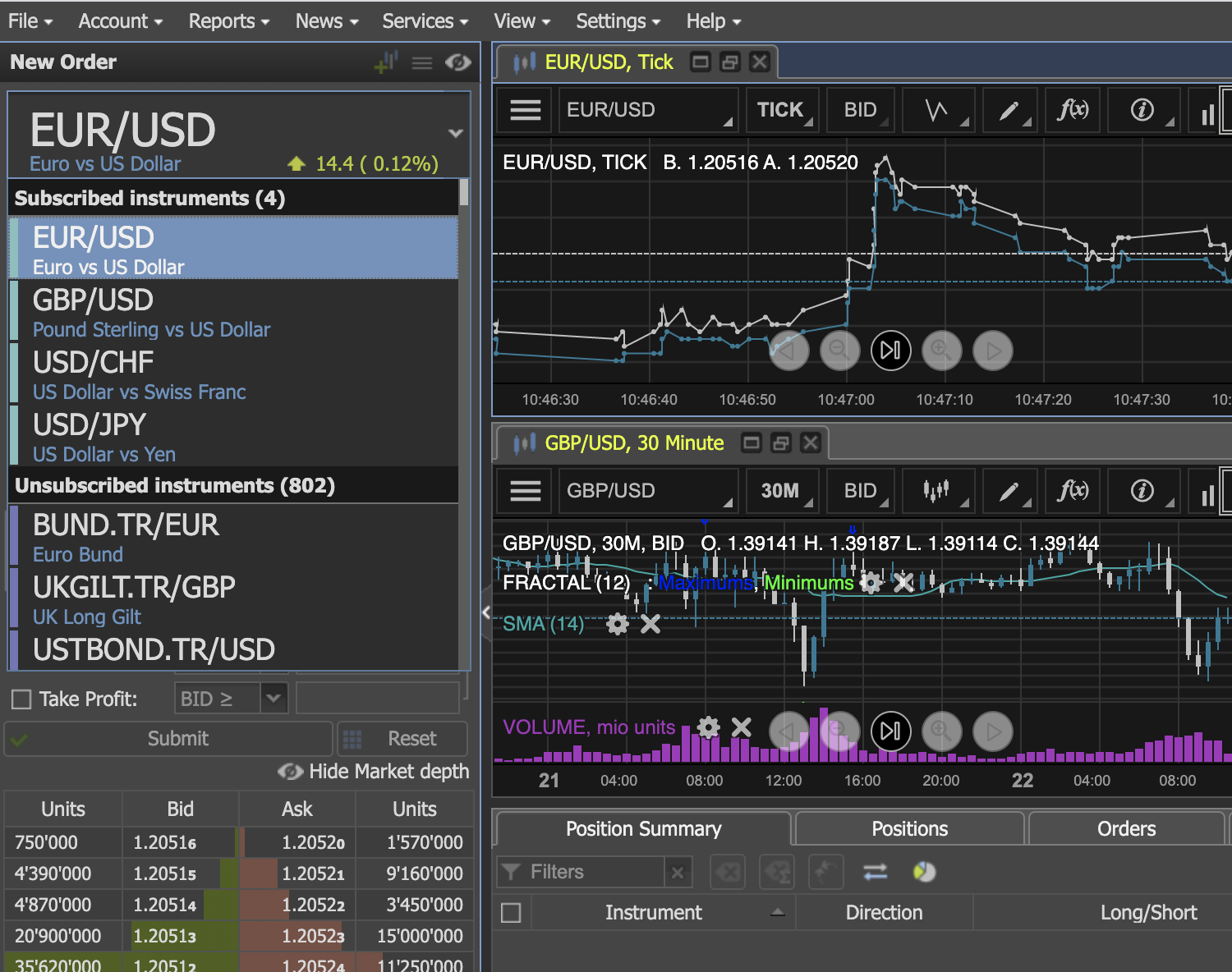The height and width of the screenshot is (972, 1232).
Task: Open the Reports menu
Action: 228,21
